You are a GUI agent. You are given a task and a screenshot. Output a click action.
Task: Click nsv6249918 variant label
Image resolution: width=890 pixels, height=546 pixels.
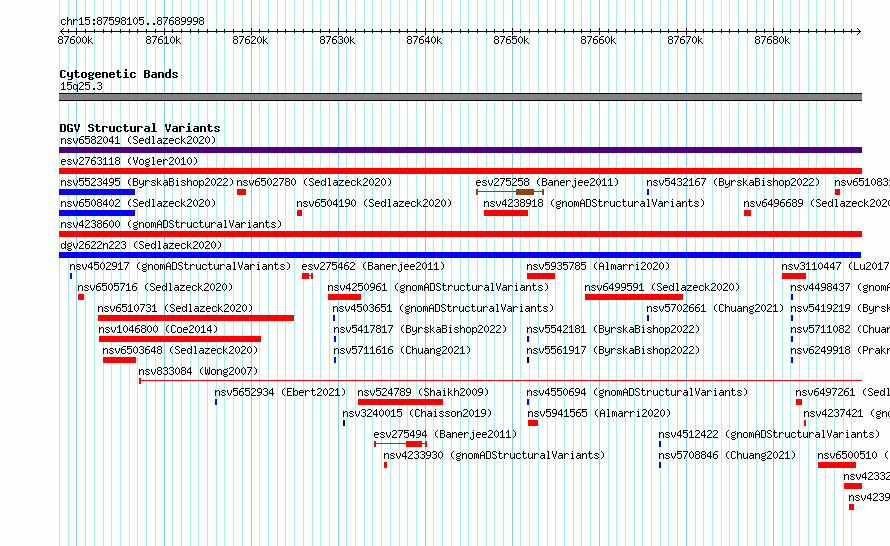pyautogui.click(x=839, y=350)
